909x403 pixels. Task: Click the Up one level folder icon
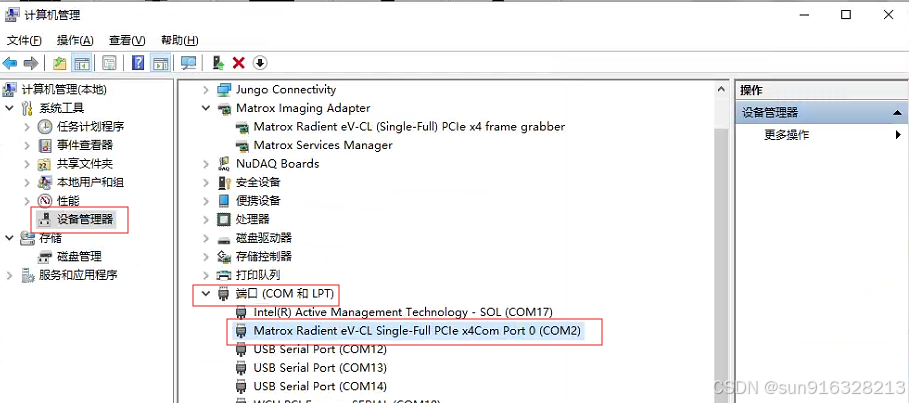click(x=60, y=63)
